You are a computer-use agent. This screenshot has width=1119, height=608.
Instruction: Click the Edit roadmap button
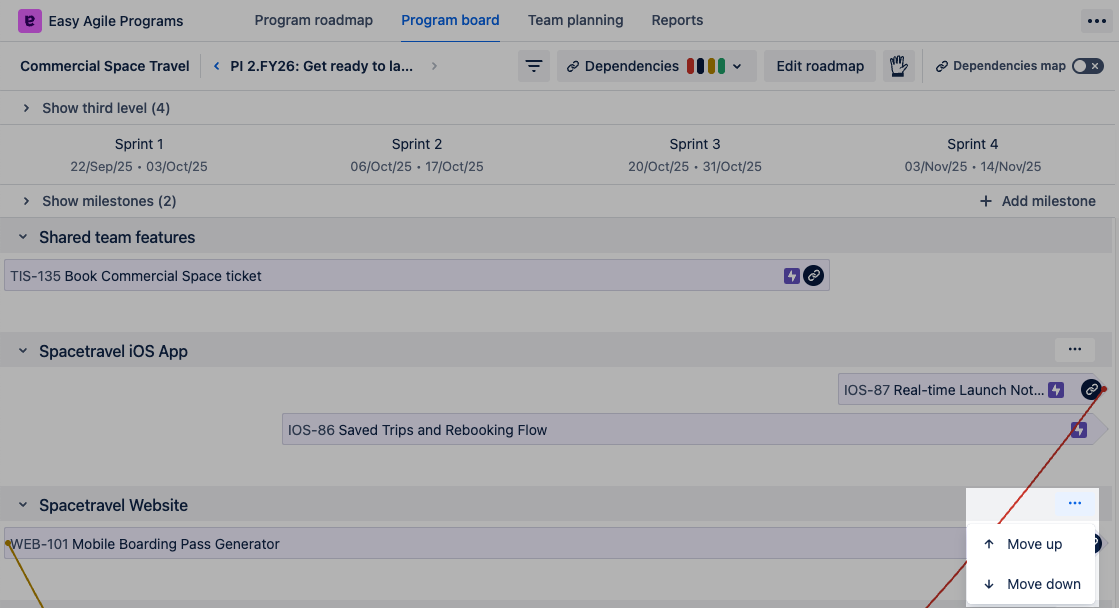[820, 66]
